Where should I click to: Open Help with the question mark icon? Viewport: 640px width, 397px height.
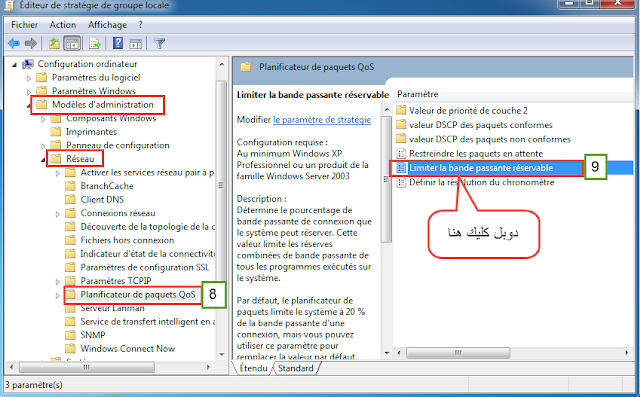pos(118,43)
